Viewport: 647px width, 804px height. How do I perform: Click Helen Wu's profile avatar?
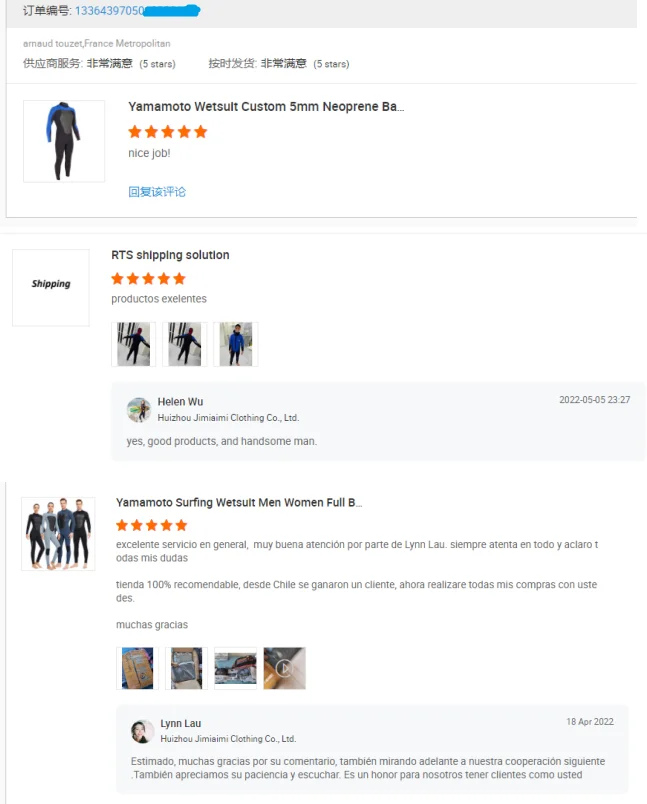click(139, 410)
